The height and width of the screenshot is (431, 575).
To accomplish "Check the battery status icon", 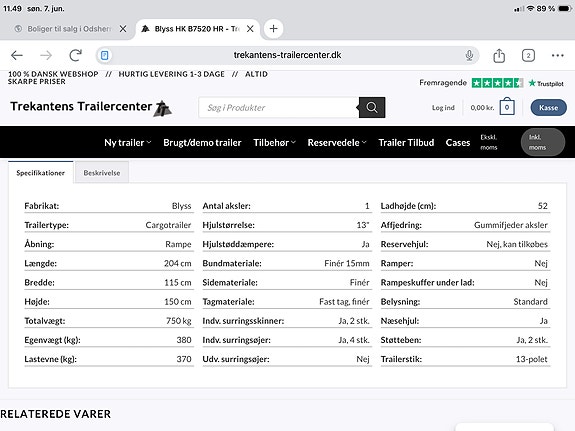I will (x=565, y=8).
